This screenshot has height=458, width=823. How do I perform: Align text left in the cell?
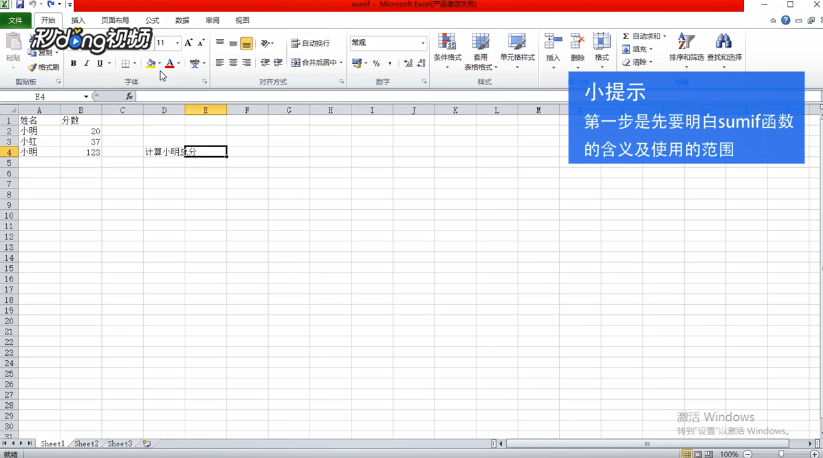(x=220, y=63)
